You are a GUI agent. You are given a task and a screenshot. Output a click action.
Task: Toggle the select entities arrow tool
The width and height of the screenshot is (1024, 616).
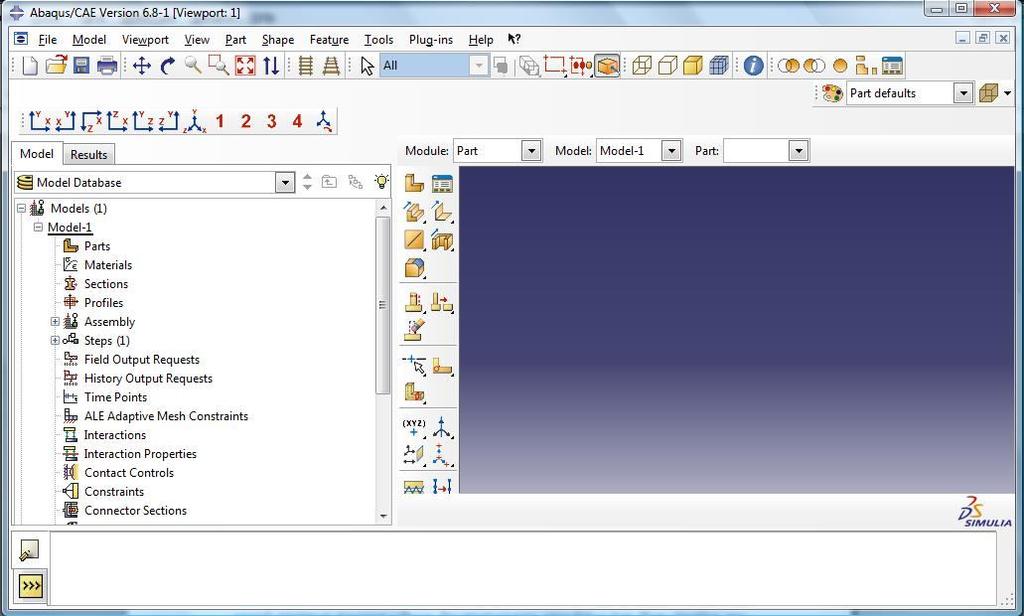(367, 65)
